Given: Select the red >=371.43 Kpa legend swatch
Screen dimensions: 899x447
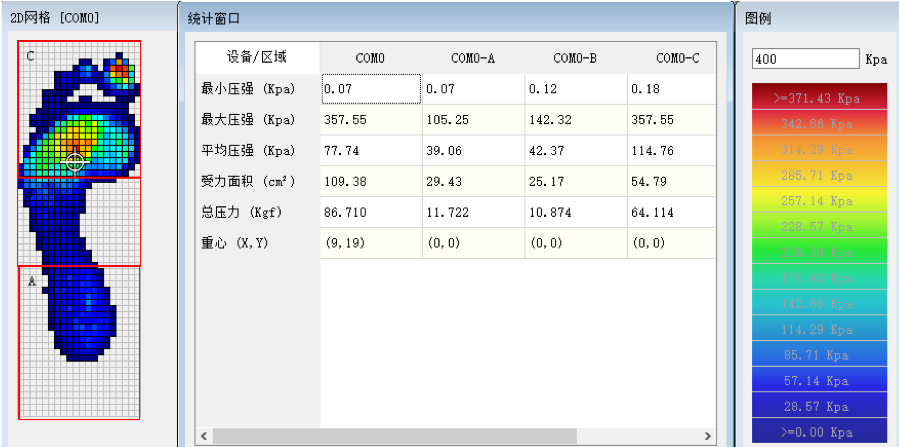Looking at the screenshot, I should tap(817, 98).
